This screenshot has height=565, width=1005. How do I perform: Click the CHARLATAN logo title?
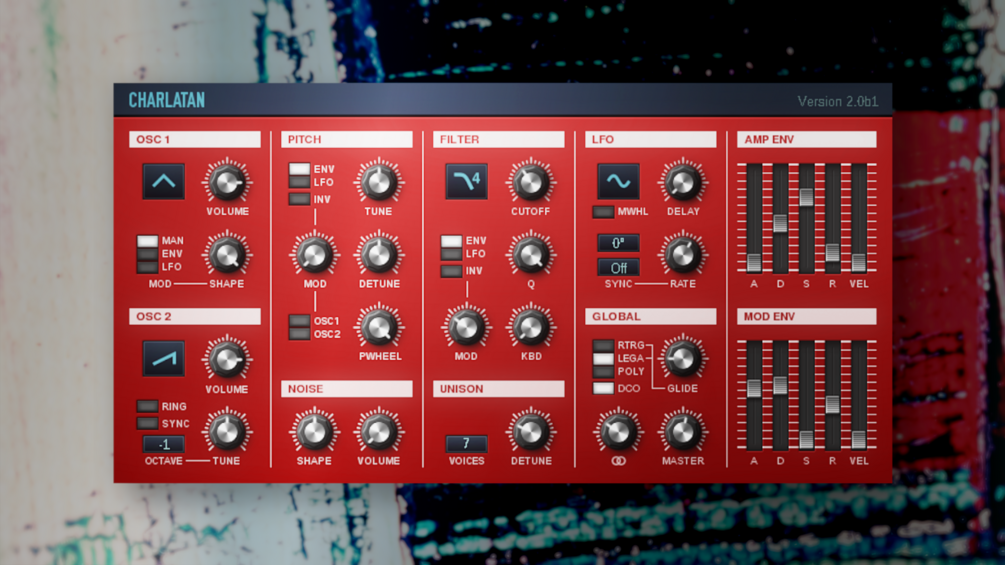[x=167, y=100]
